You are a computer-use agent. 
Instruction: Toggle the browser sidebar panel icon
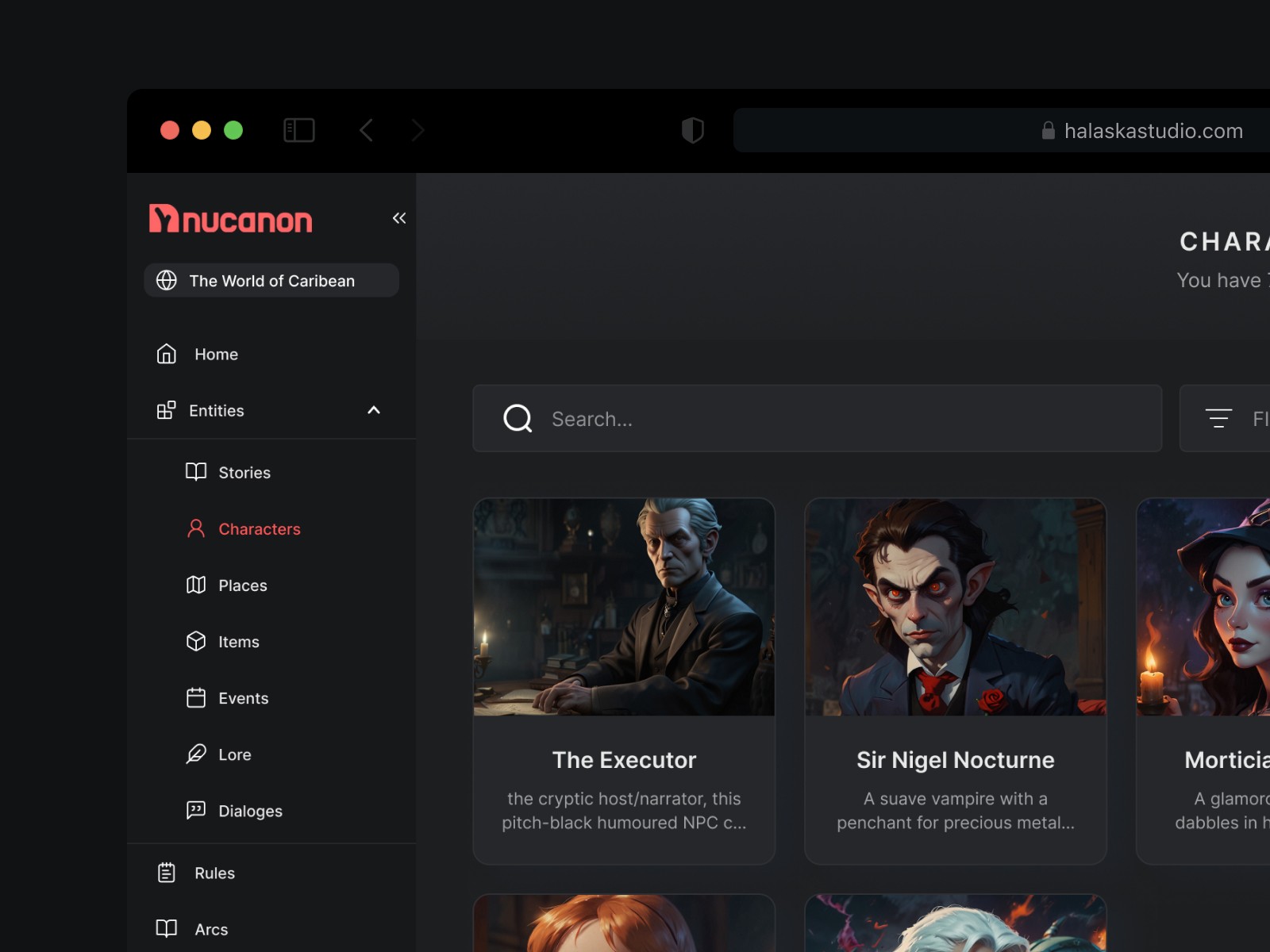click(x=299, y=130)
